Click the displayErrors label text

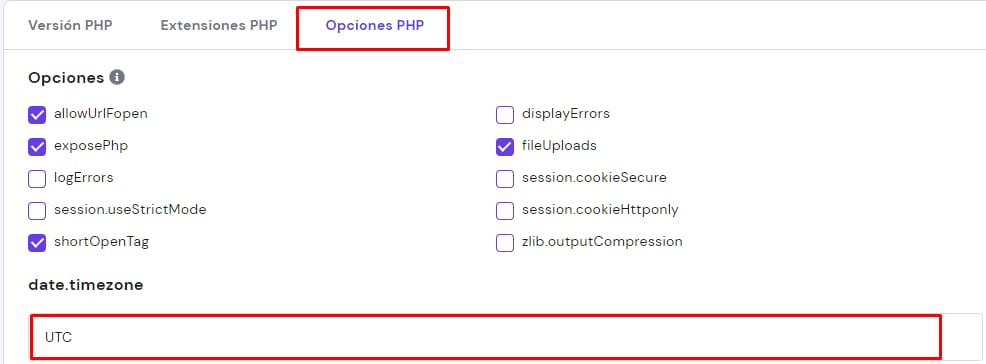point(566,114)
